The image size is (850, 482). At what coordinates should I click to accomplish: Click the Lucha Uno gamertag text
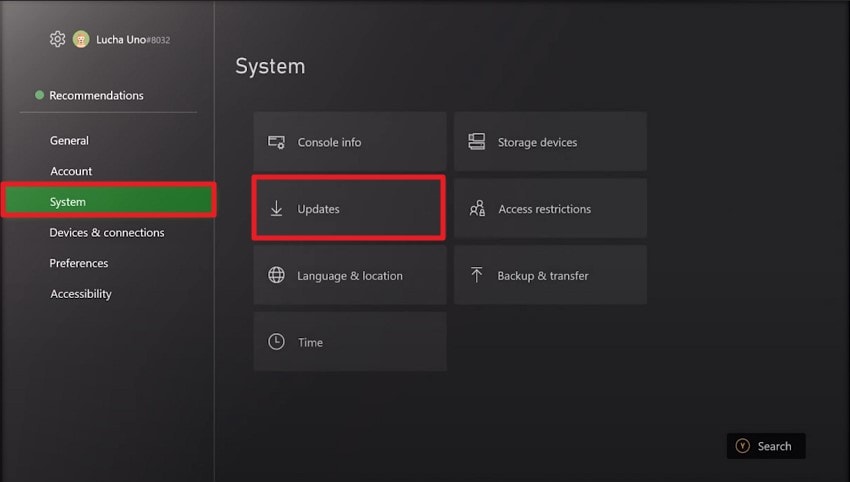[x=133, y=40]
